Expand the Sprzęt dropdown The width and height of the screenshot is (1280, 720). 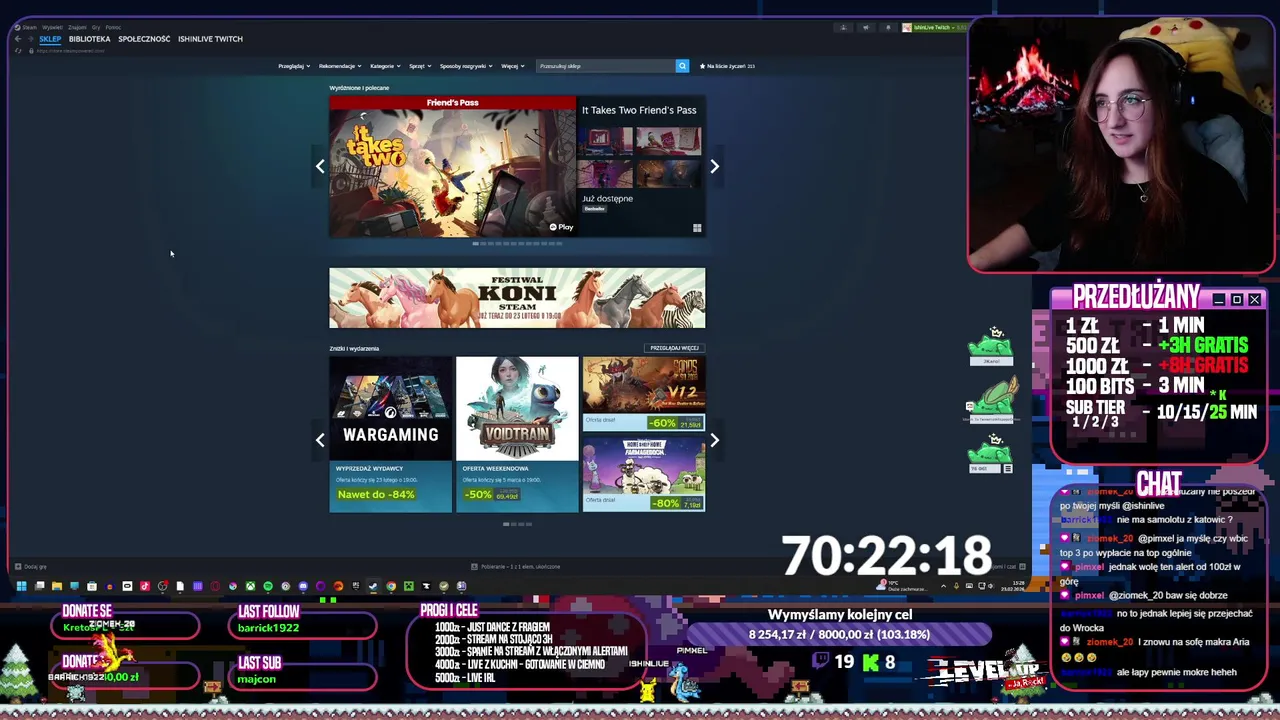420,66
